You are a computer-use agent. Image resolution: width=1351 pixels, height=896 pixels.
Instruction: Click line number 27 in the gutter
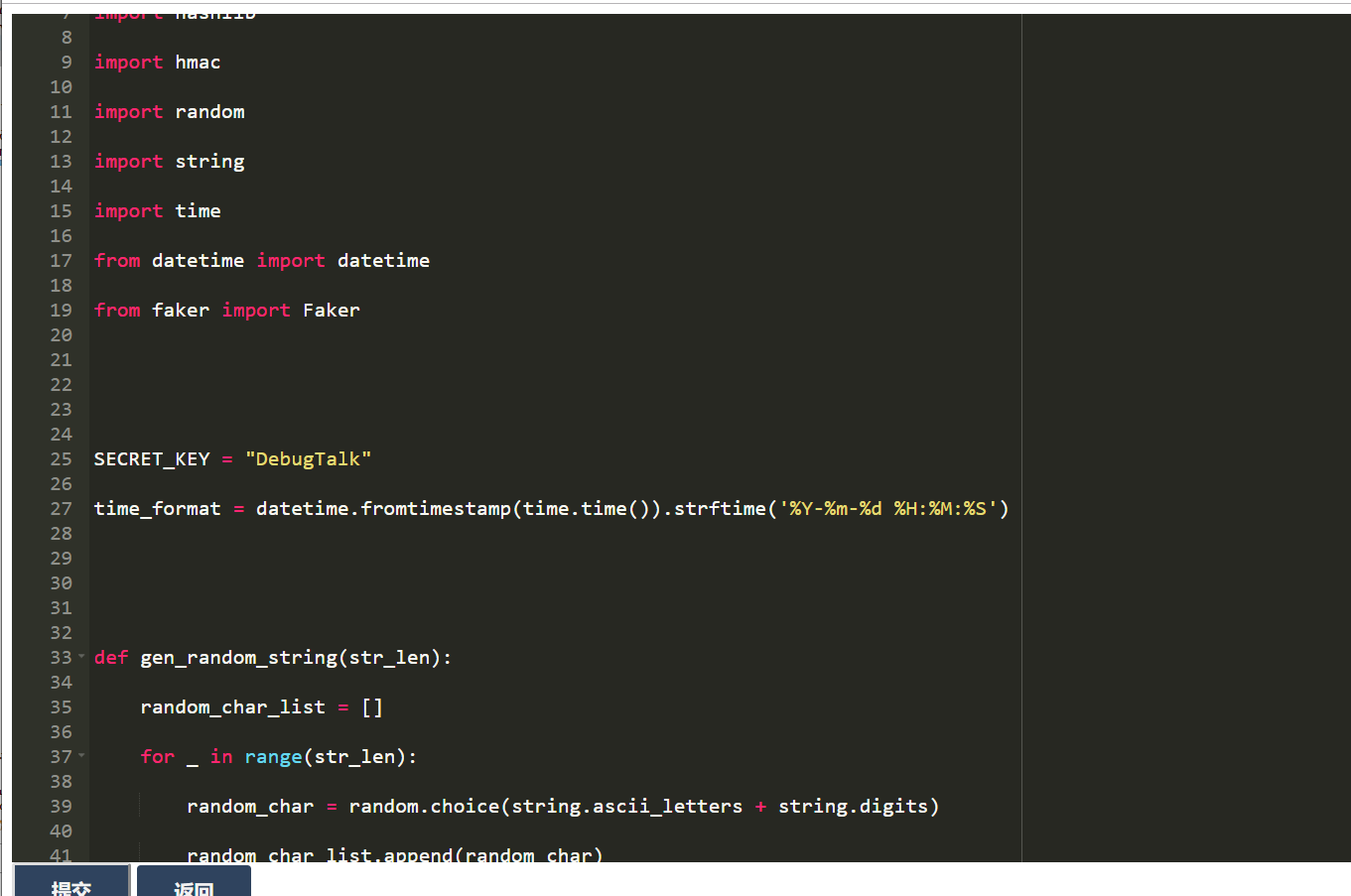(62, 508)
